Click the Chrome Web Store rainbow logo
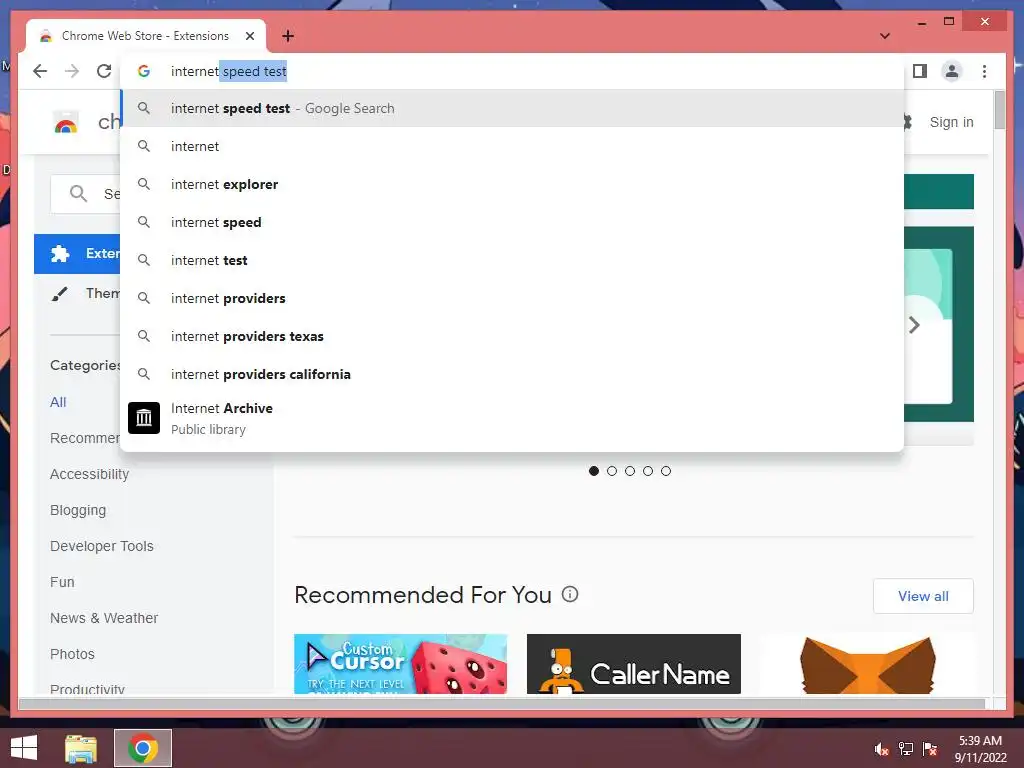Viewport: 1024px width, 768px height. (x=66, y=122)
